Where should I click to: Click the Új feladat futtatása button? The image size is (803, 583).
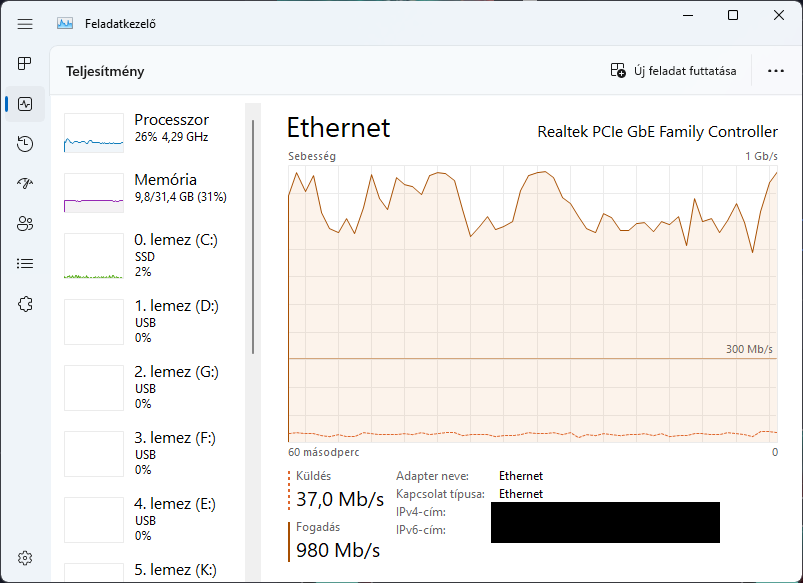click(x=673, y=71)
